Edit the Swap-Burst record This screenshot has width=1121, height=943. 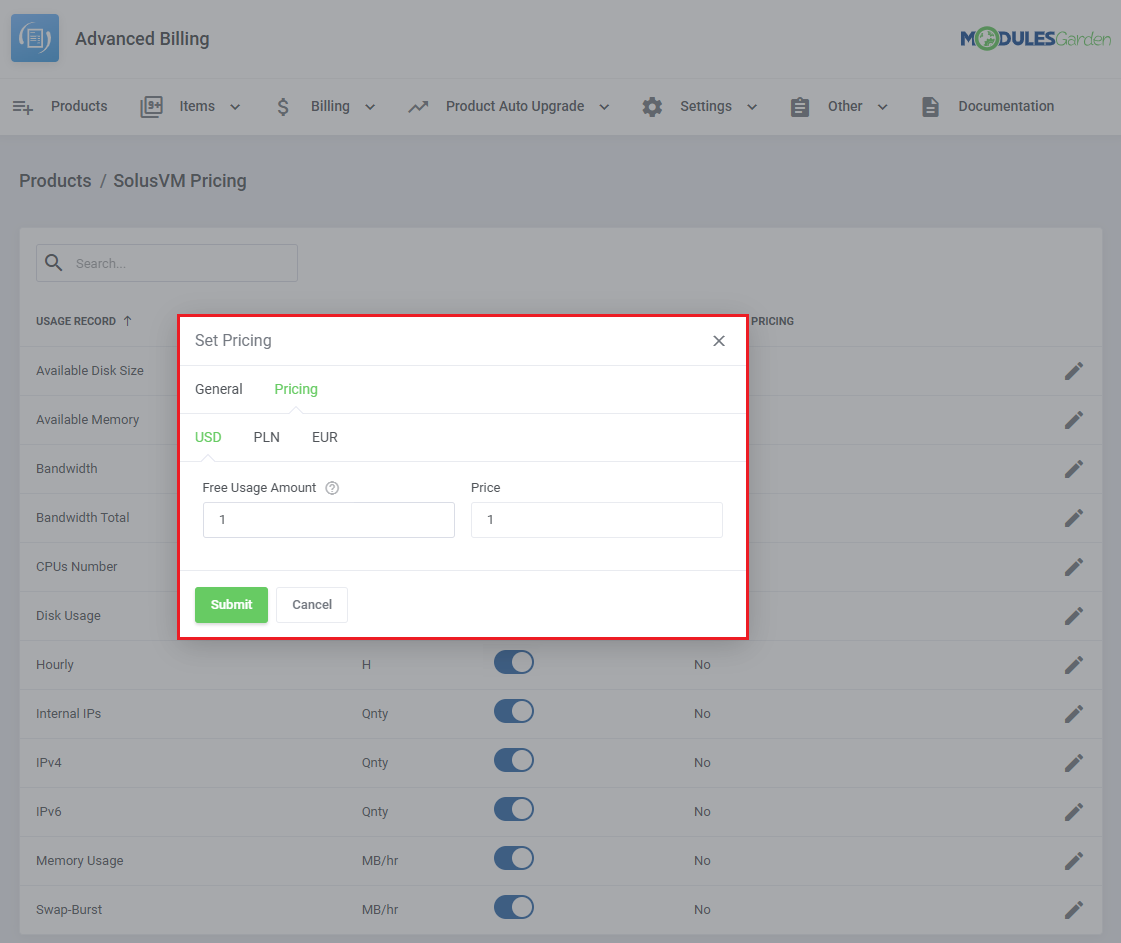coord(1074,909)
